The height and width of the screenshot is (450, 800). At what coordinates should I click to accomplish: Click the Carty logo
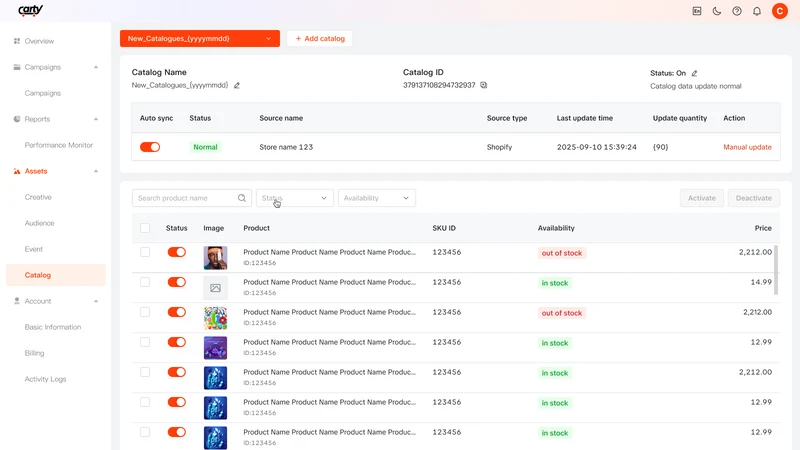pyautogui.click(x=30, y=10)
